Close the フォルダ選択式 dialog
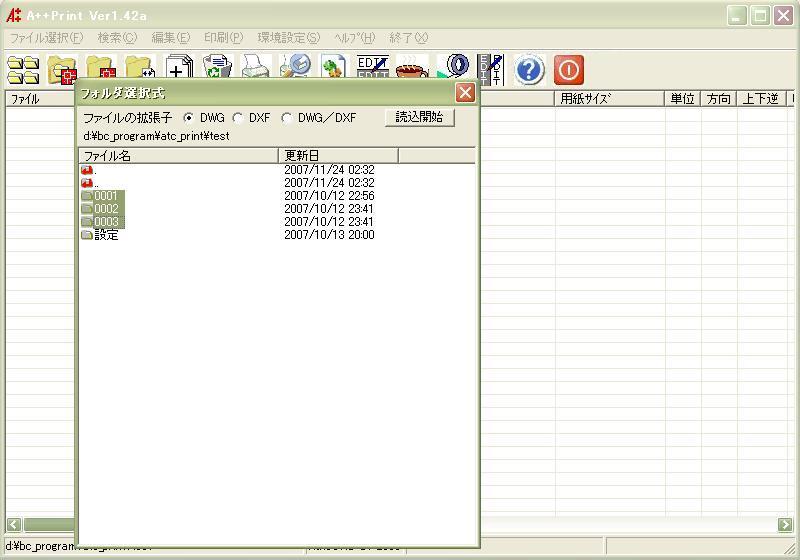This screenshot has width=800, height=560. point(465,93)
